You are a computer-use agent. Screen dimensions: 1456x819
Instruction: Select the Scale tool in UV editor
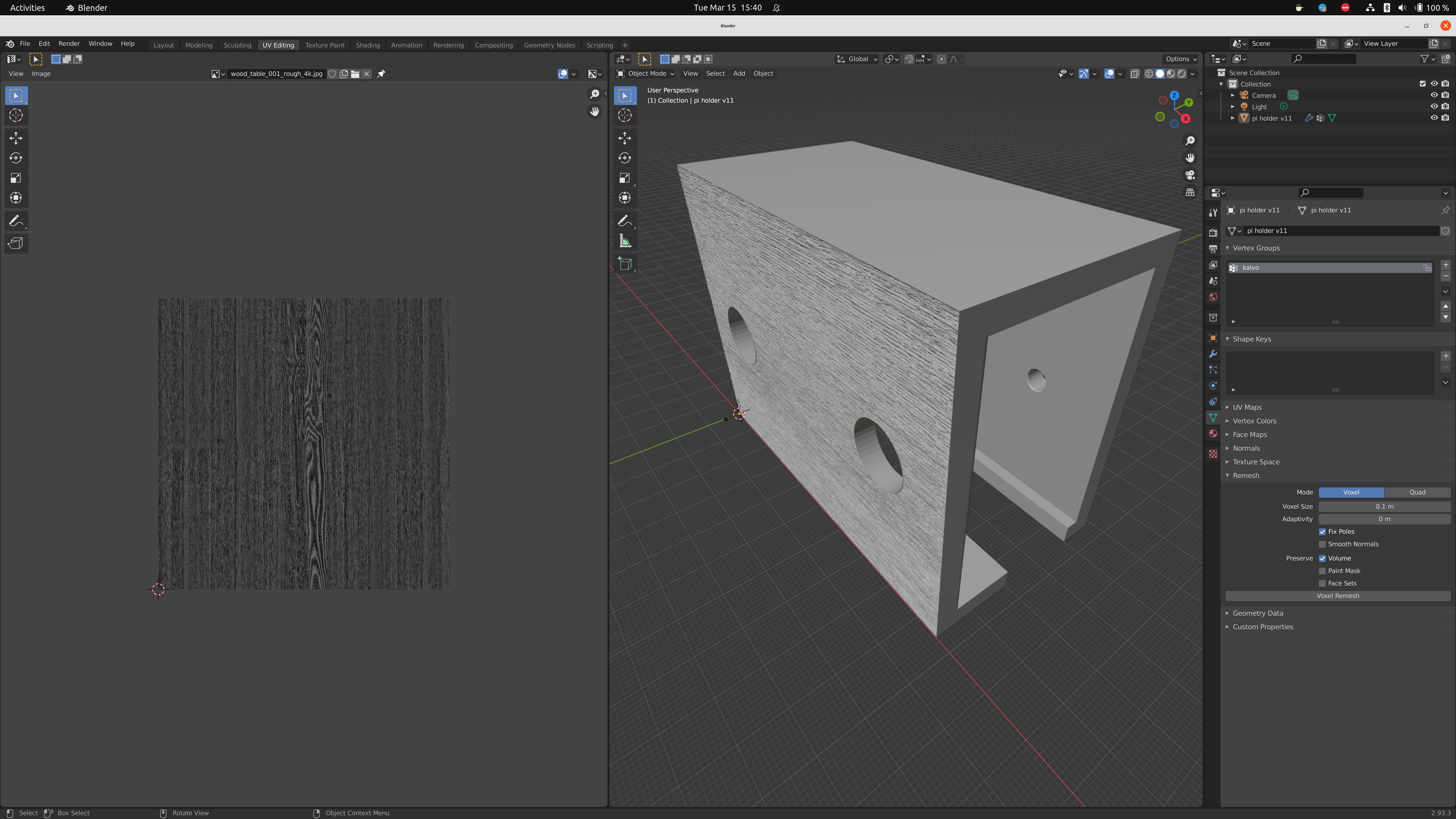[16, 178]
